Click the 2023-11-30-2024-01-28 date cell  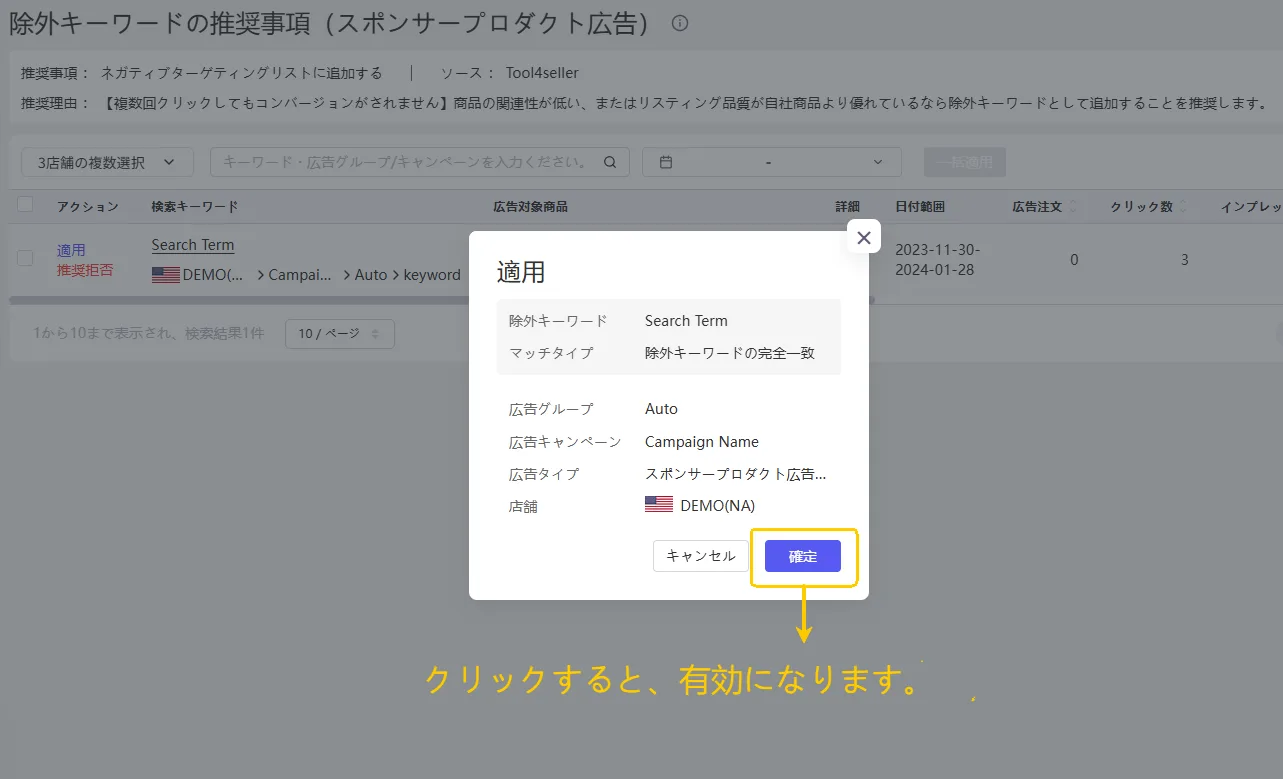(937, 259)
